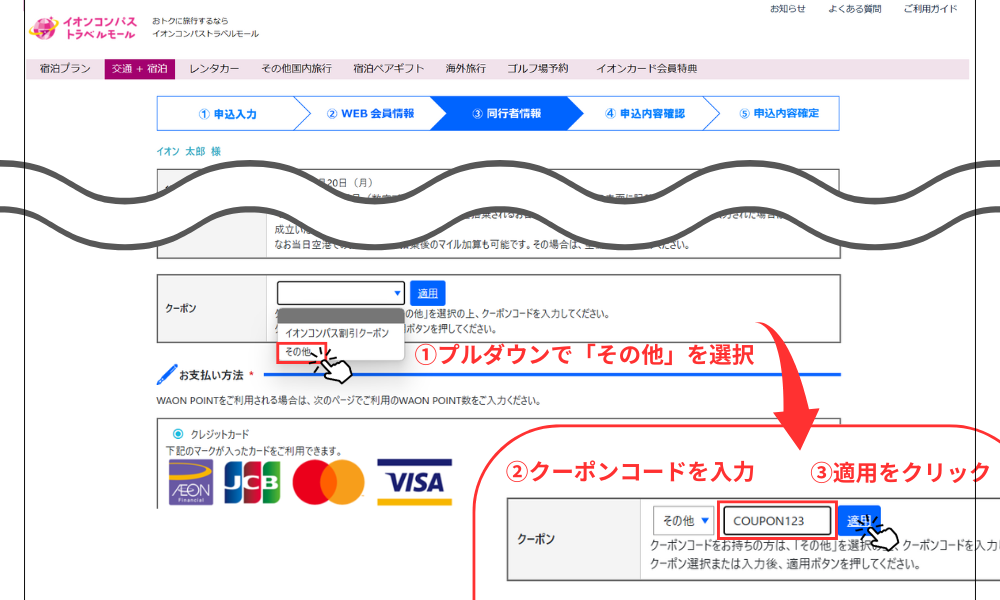Screen dimensions: 1000x600
Task: Go to step ③ 同行者情報
Action: pyautogui.click(x=506, y=113)
